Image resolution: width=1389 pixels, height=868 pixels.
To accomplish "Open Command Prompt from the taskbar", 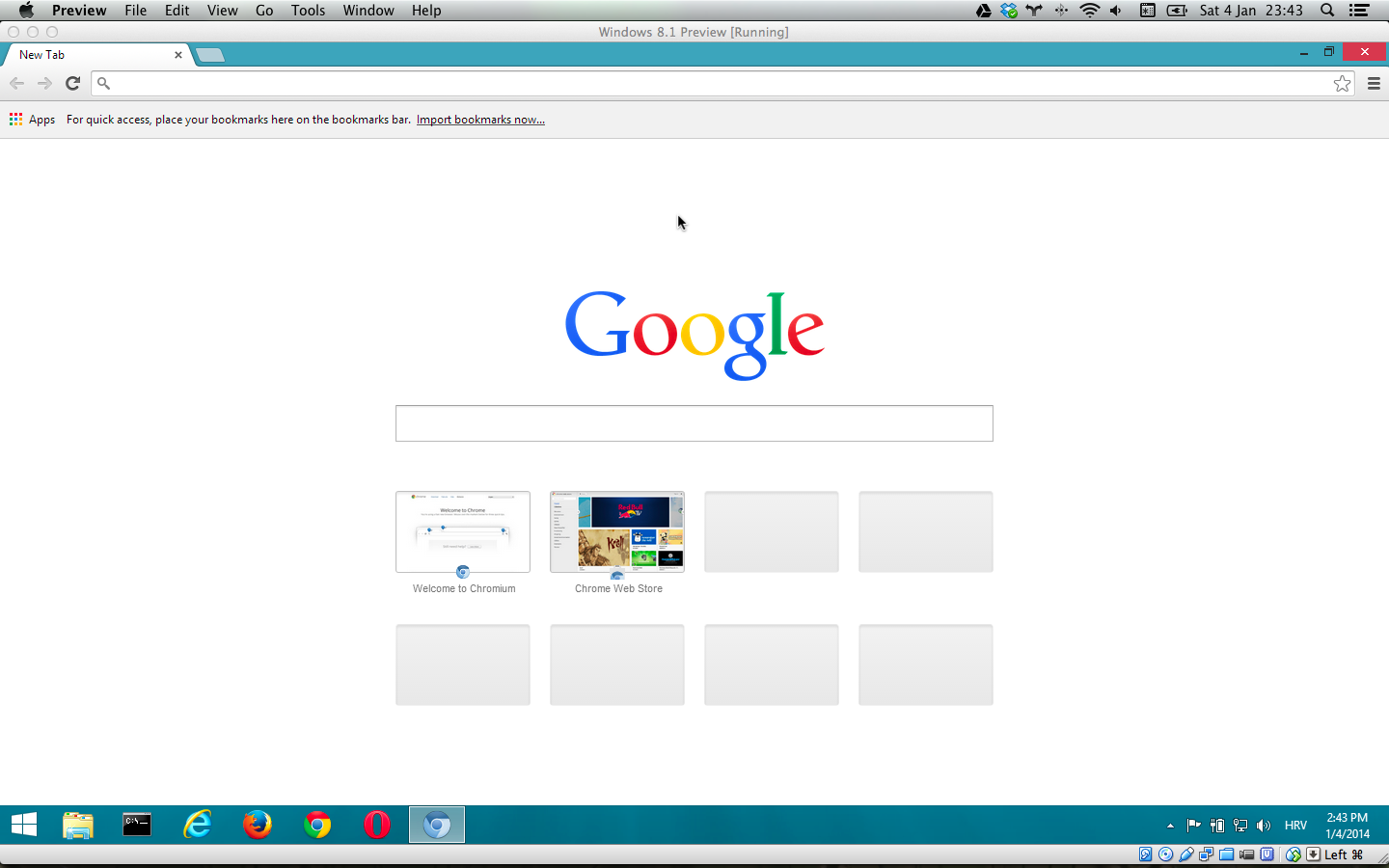I will 137,825.
